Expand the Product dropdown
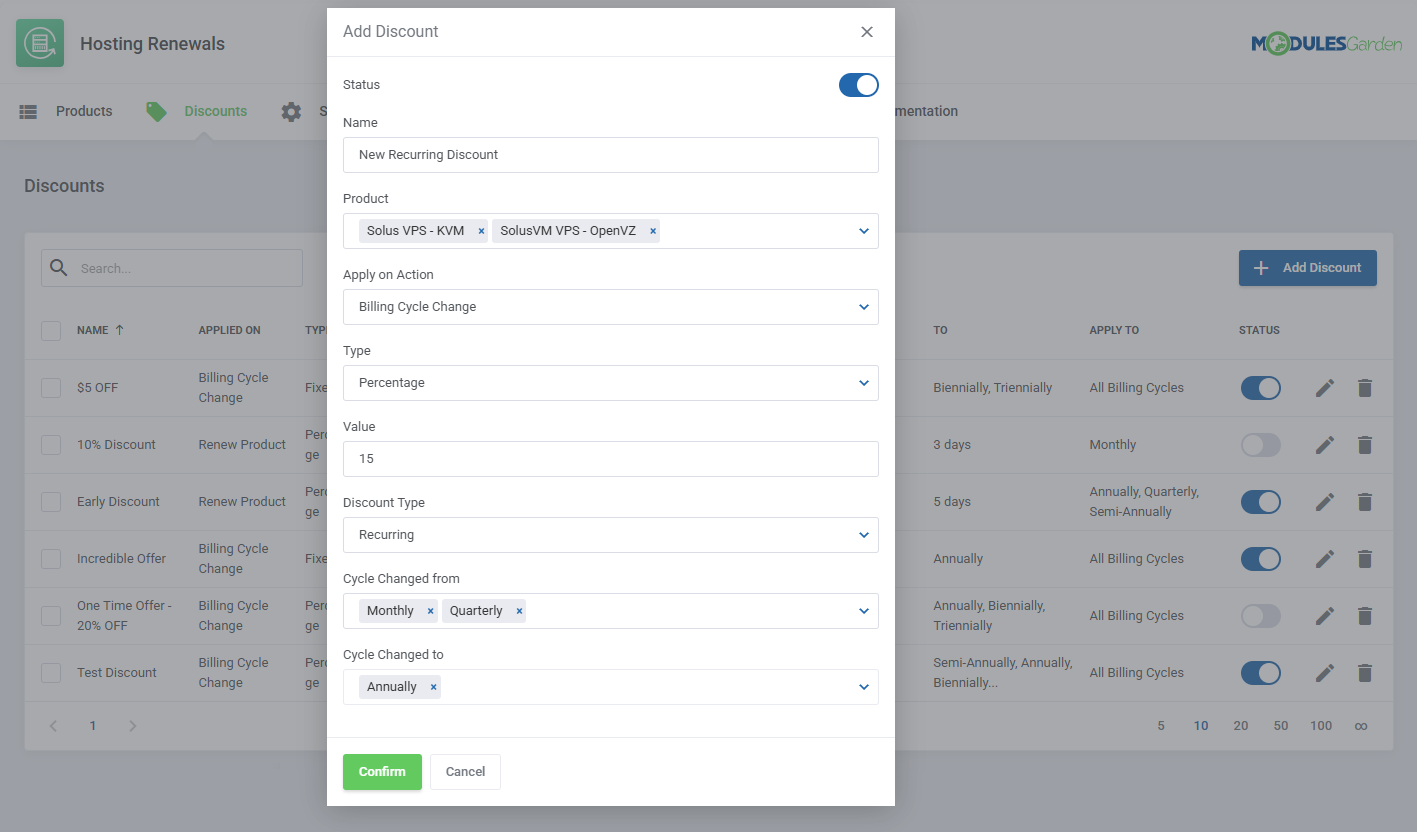The height and width of the screenshot is (832, 1417). tap(864, 231)
